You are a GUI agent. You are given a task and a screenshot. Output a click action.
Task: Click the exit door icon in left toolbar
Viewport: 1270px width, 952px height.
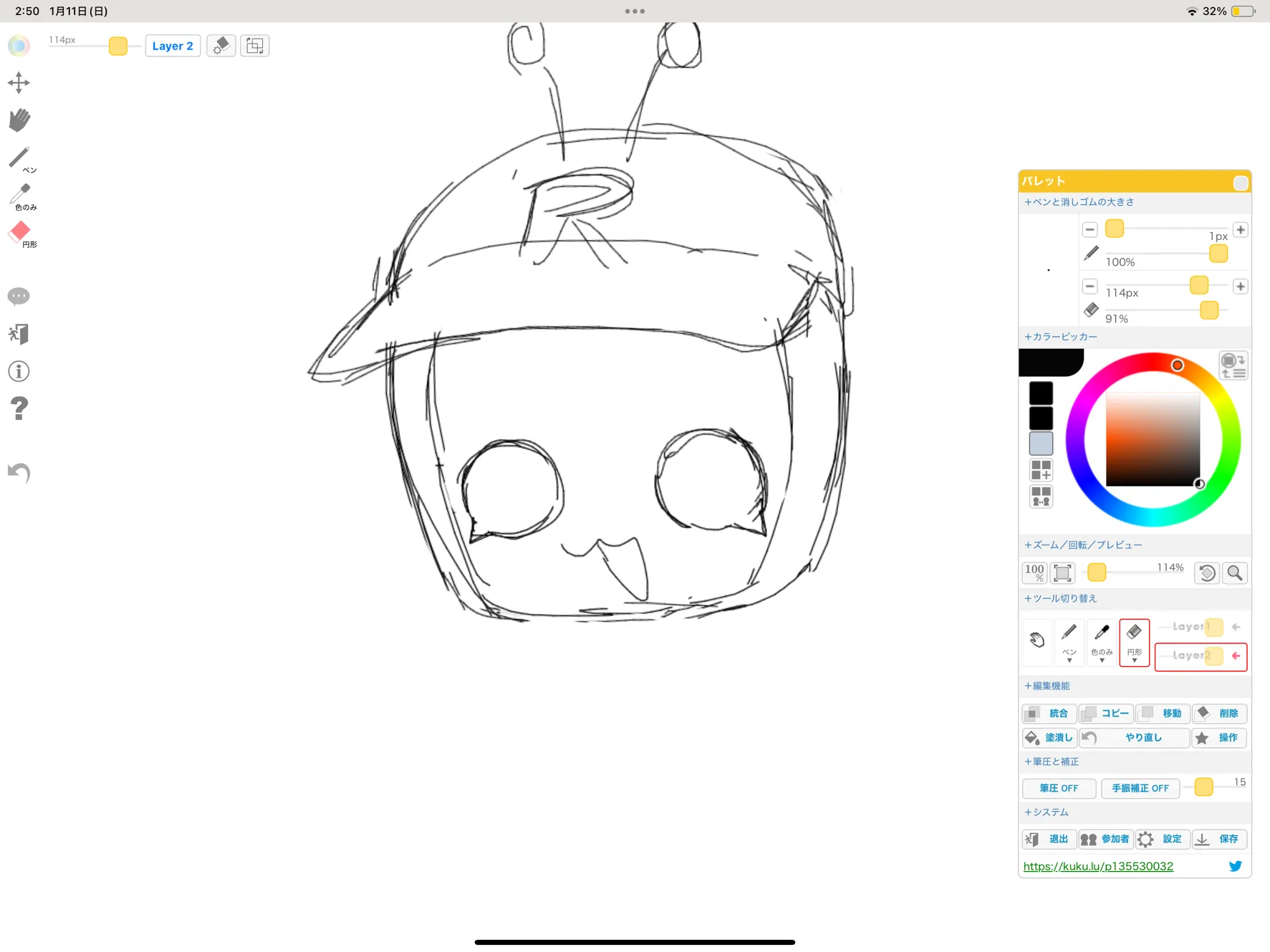[19, 334]
